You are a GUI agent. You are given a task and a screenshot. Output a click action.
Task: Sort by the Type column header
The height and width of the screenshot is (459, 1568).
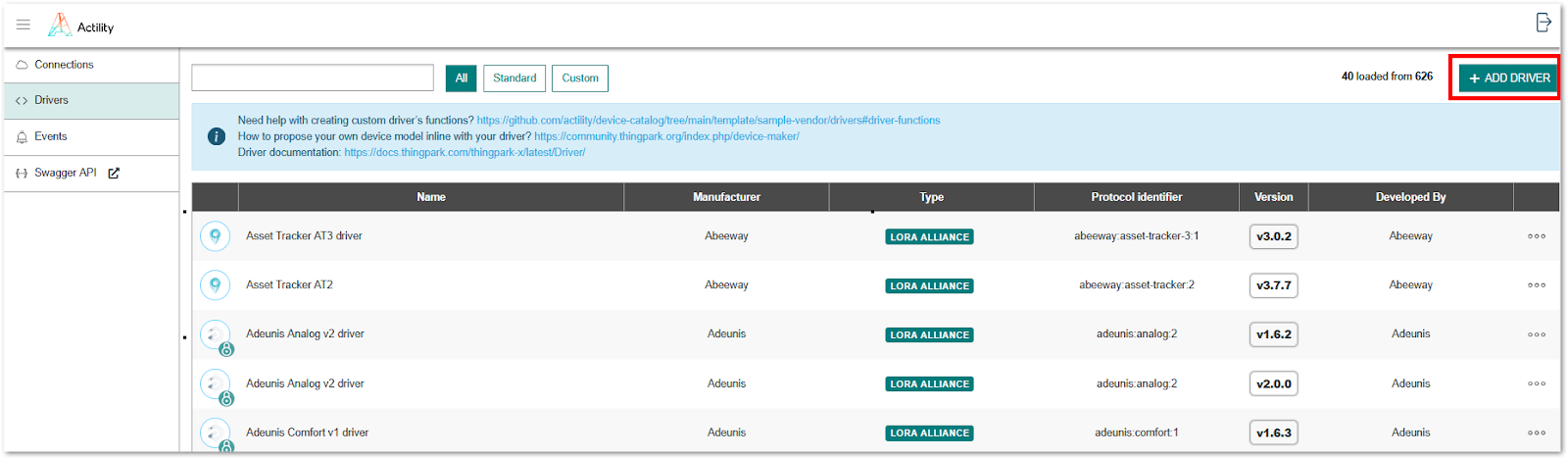click(931, 197)
